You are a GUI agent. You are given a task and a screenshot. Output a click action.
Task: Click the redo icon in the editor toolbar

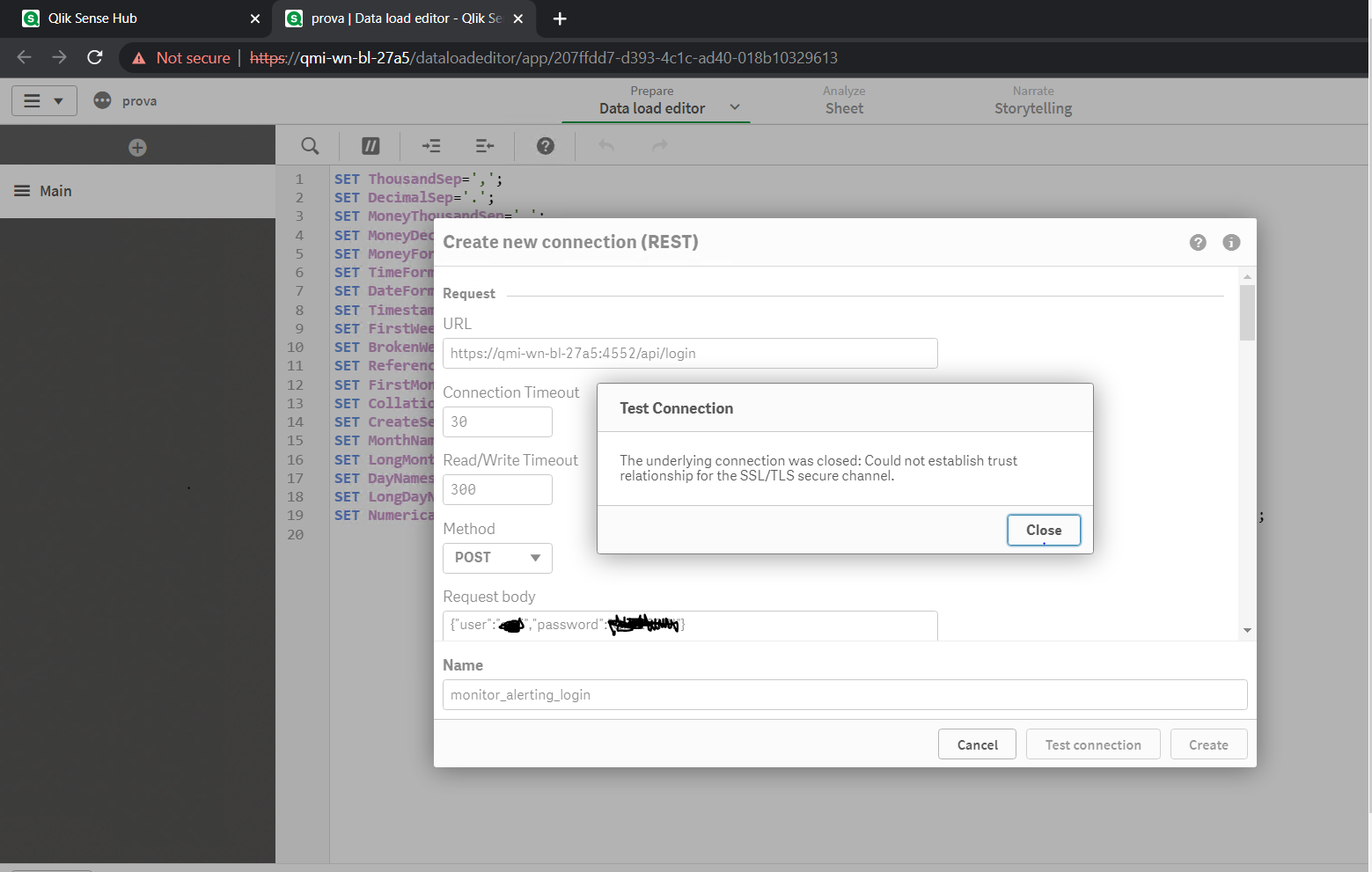point(658,145)
